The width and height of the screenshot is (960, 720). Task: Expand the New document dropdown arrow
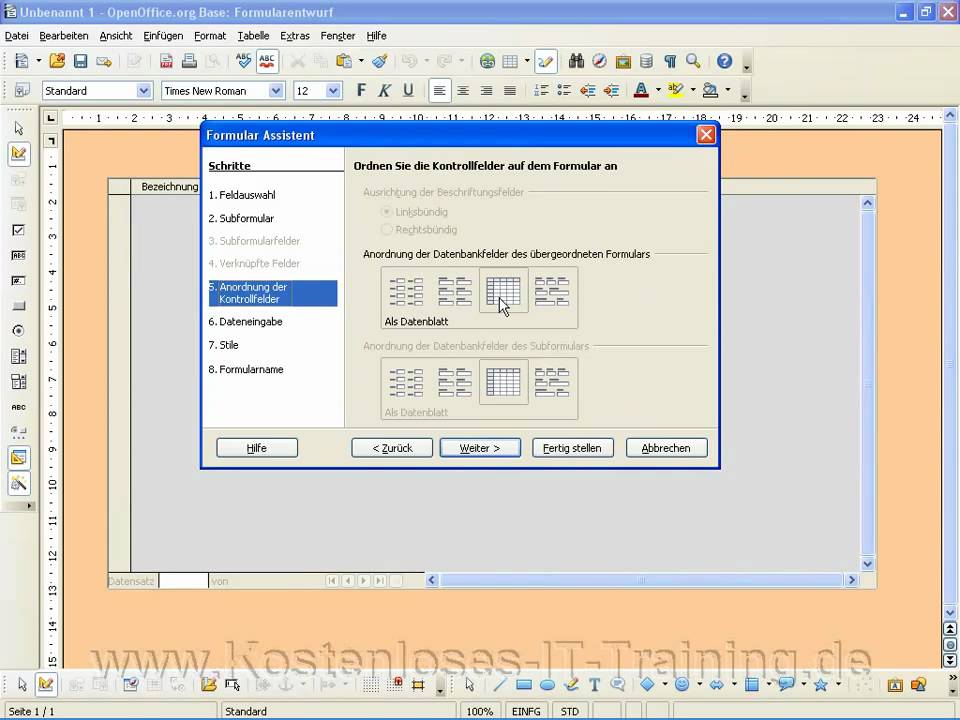click(x=39, y=61)
